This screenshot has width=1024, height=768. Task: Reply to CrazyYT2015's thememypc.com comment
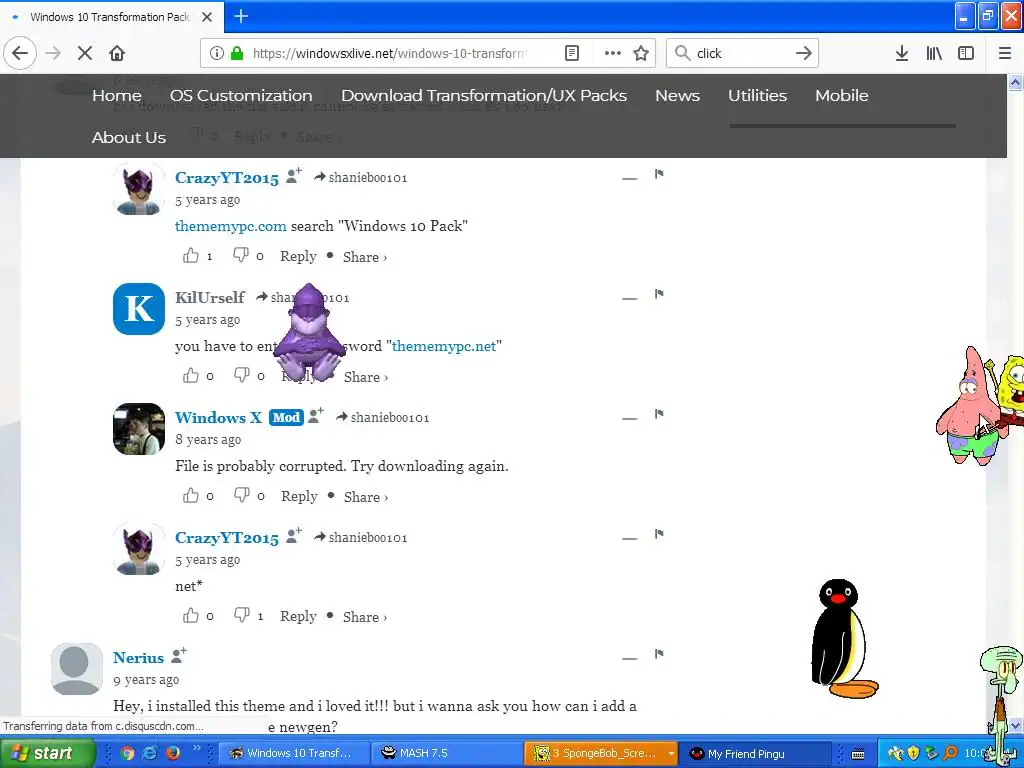(298, 257)
